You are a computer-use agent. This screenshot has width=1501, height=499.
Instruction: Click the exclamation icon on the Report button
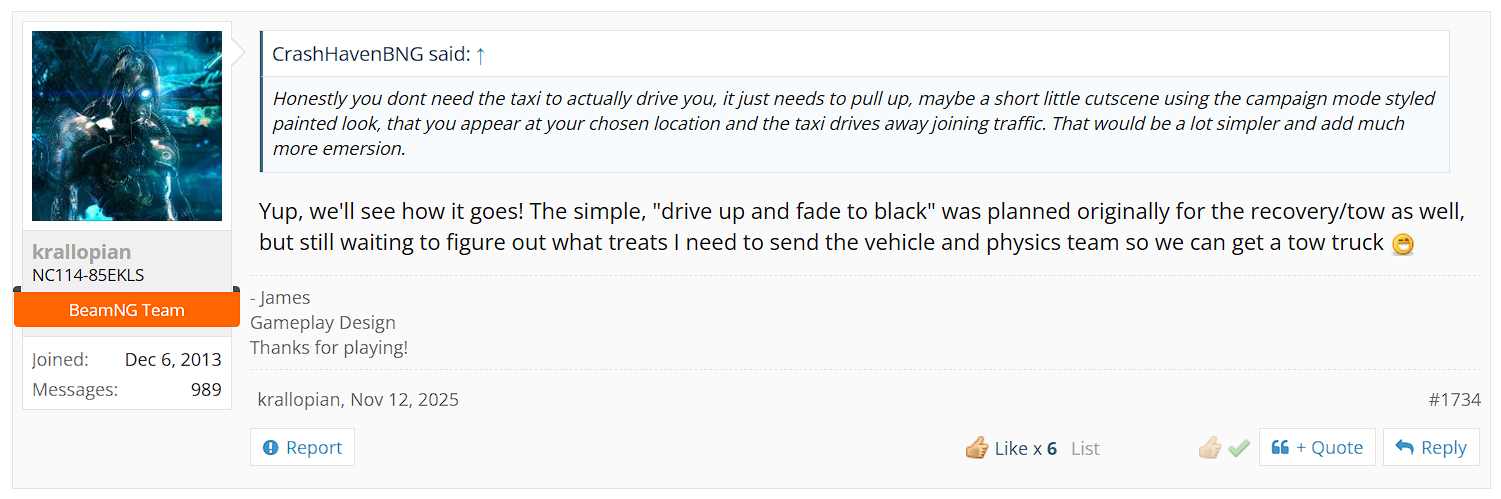[x=270, y=448]
